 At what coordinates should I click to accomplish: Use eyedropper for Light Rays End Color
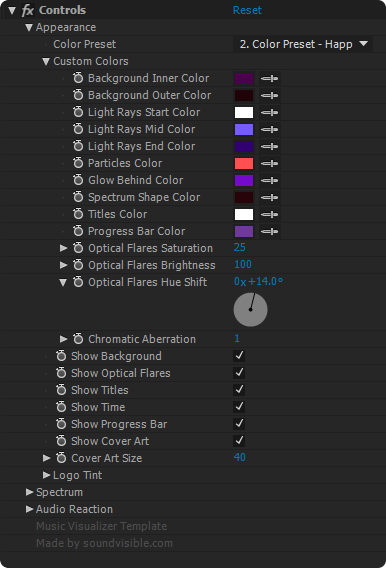(270, 146)
